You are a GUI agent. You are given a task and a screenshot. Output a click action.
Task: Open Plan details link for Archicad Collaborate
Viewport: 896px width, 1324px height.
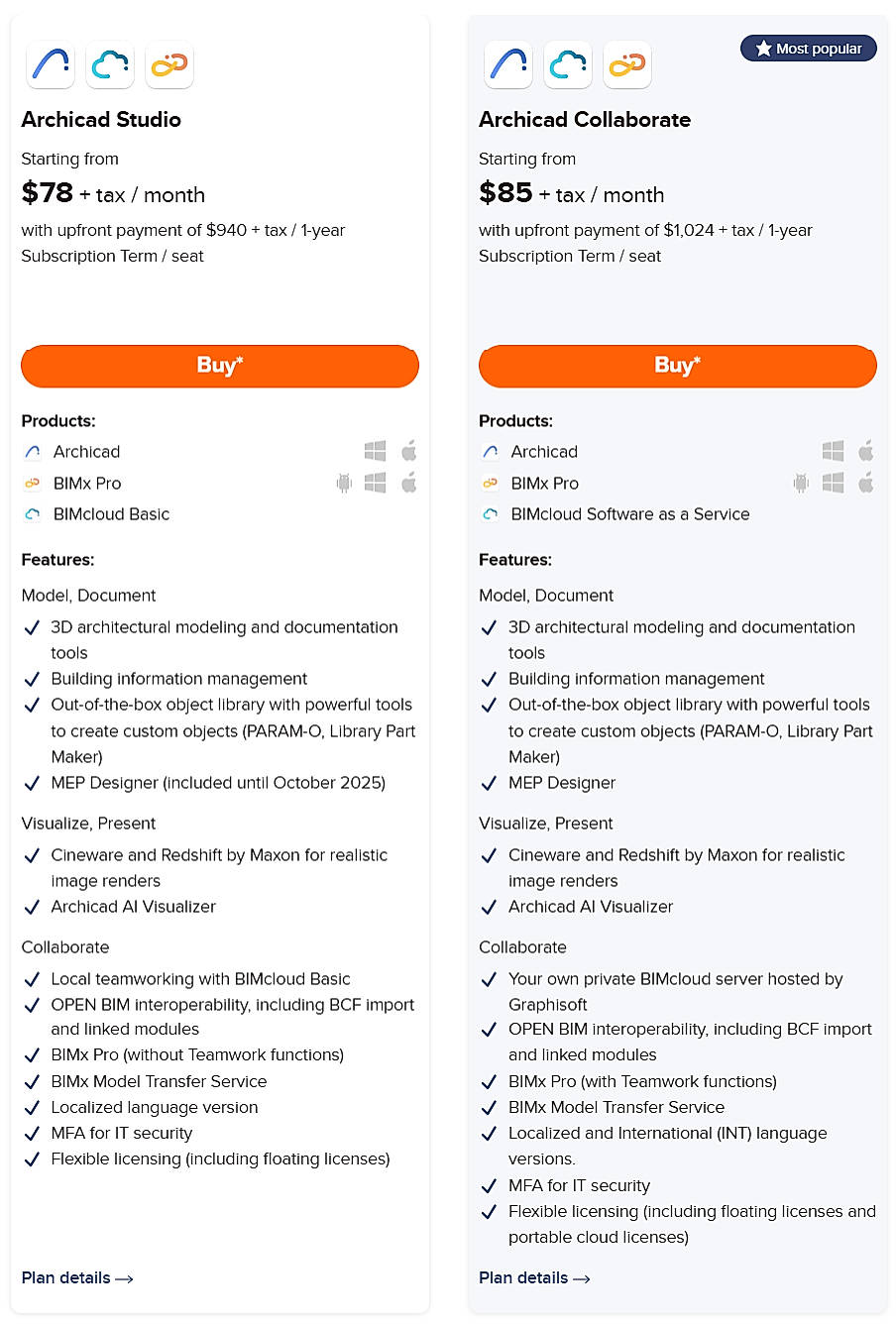534,1278
